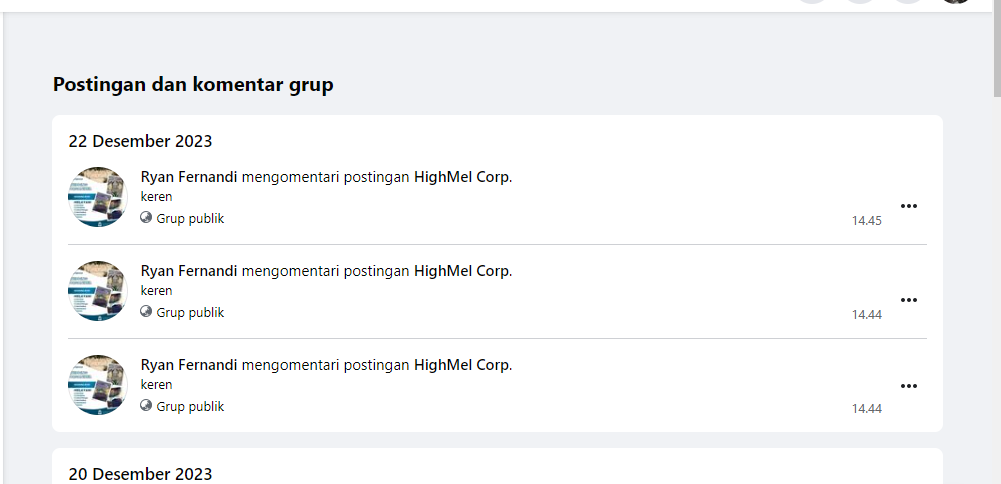Open the post thumbnail of the third entry

point(98,385)
